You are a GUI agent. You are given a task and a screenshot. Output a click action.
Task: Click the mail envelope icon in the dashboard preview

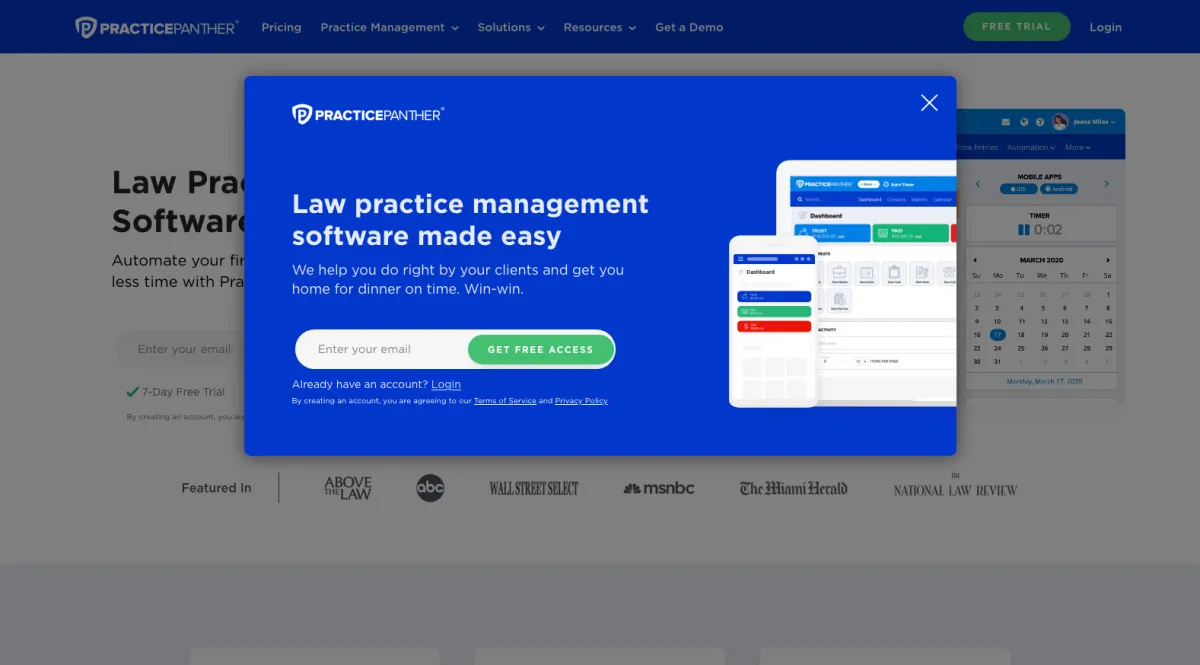point(1006,122)
